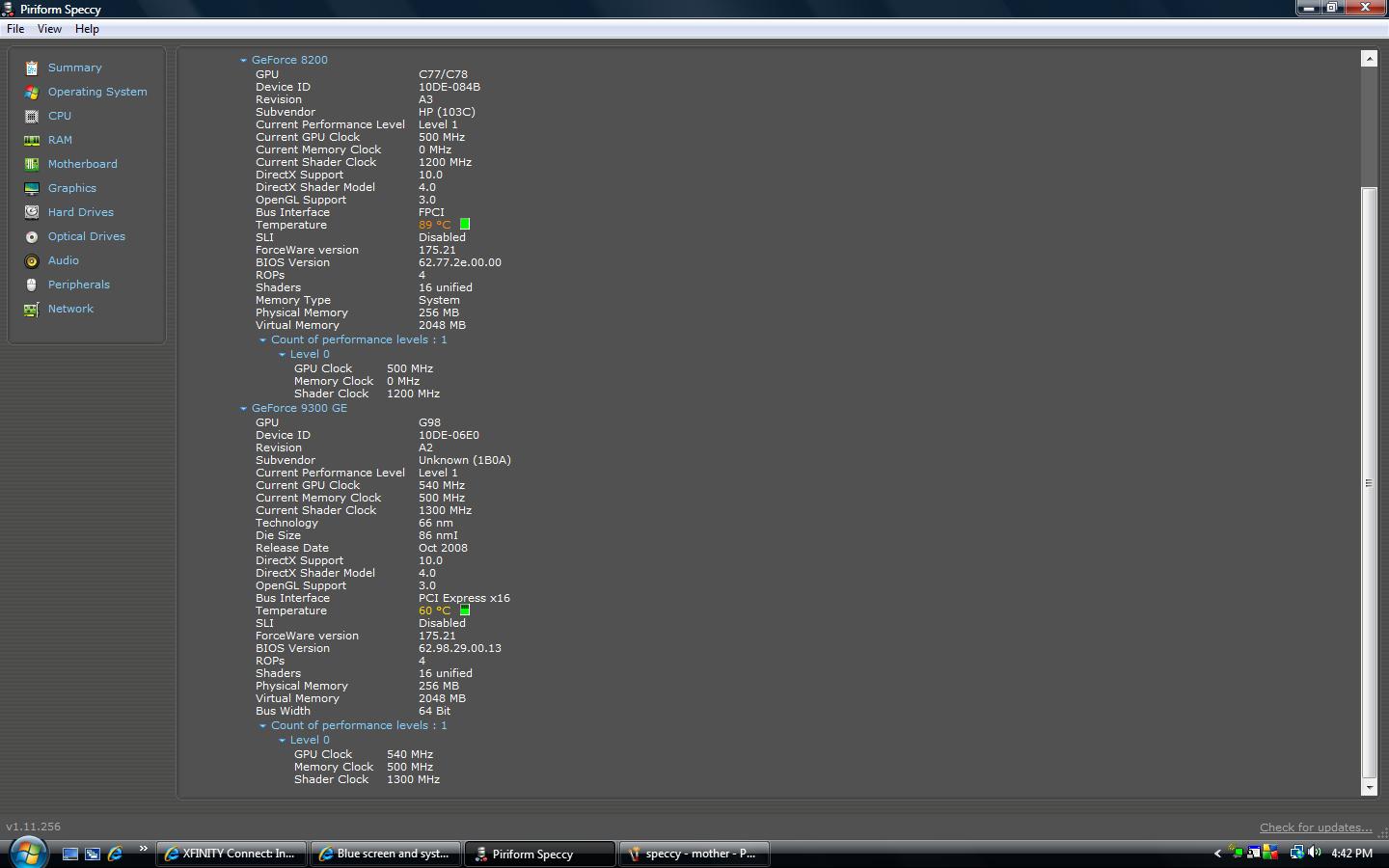
Task: Switch to speccy - mother taskbar window
Action: tap(694, 854)
